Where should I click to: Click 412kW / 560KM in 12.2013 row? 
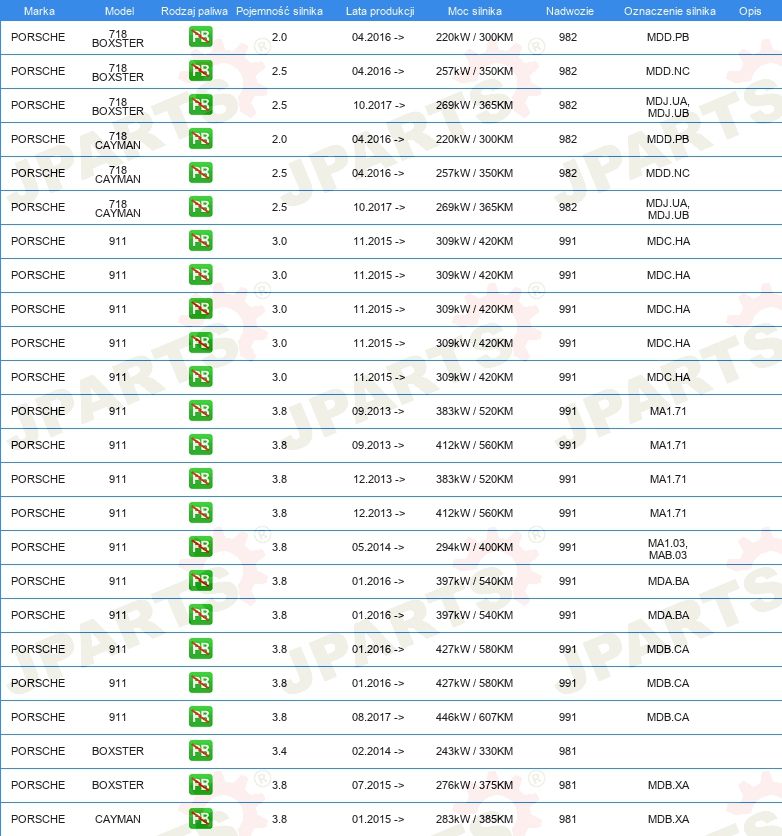coord(474,513)
